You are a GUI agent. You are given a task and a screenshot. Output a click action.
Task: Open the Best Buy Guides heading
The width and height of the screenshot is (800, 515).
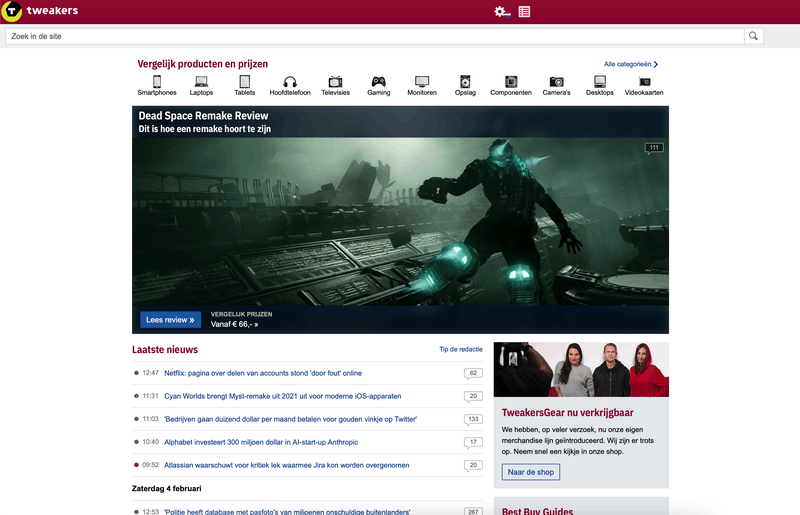point(537,510)
